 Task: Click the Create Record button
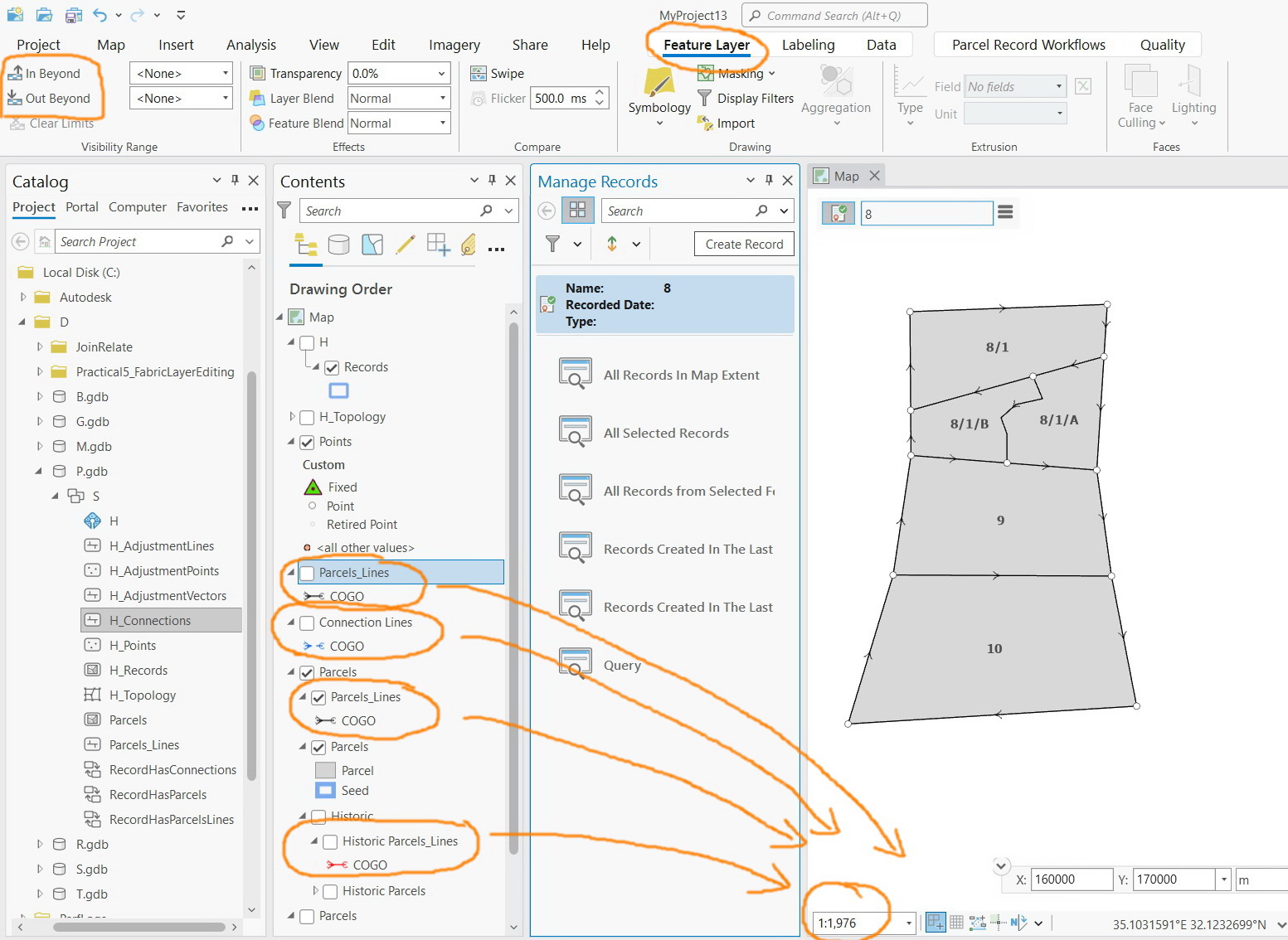(743, 243)
